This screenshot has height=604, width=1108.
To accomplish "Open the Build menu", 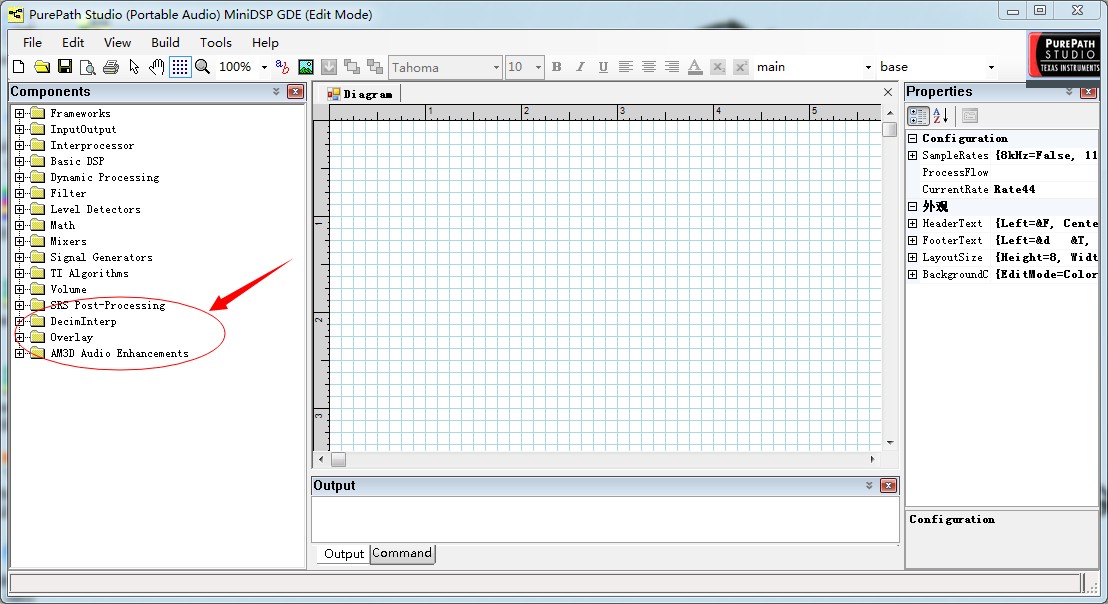I will (x=165, y=42).
